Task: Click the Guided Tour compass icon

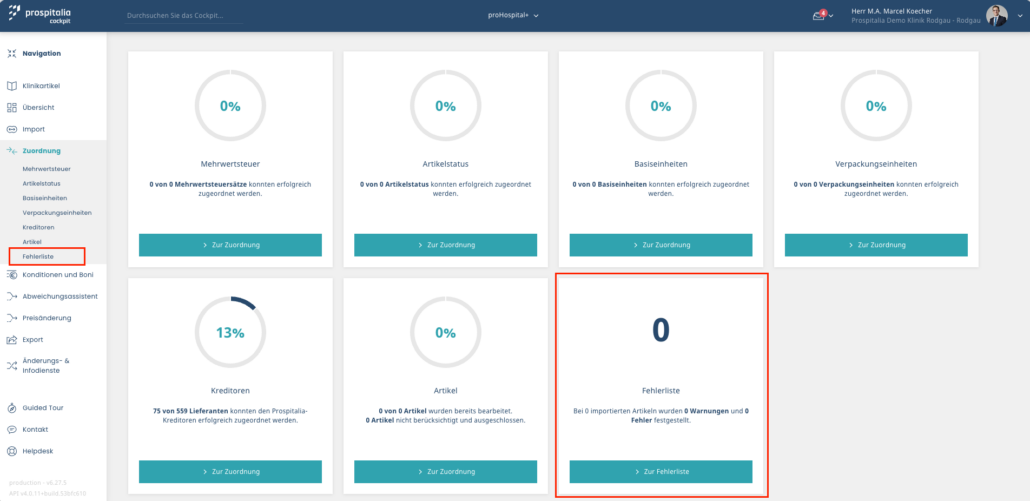Action: pyautogui.click(x=11, y=408)
